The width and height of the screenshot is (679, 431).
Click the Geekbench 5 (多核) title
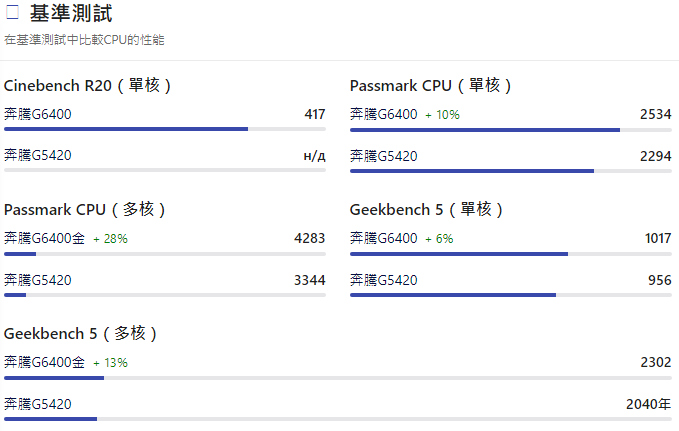click(x=82, y=333)
